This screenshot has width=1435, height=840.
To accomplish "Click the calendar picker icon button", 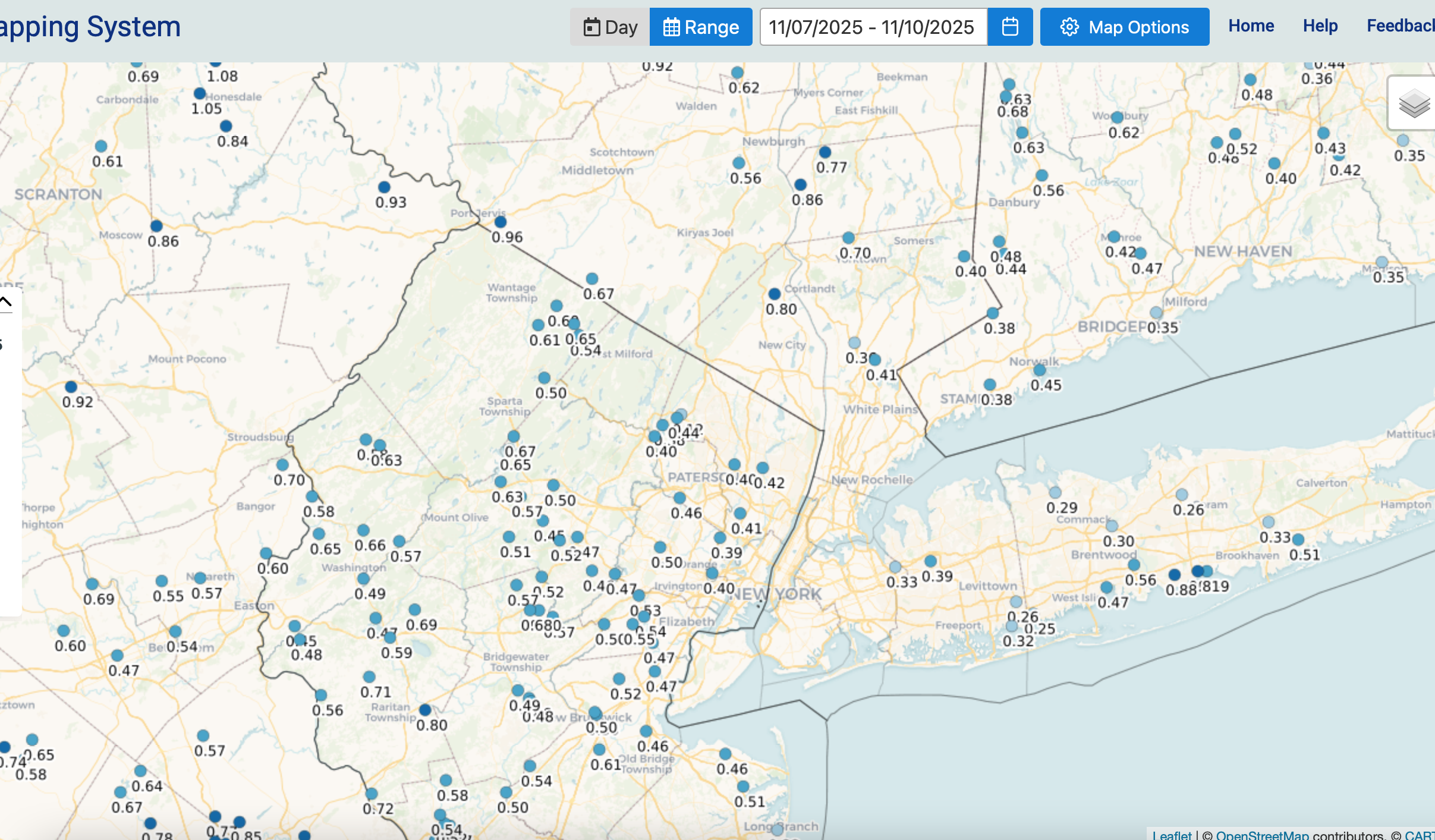I will point(1009,27).
